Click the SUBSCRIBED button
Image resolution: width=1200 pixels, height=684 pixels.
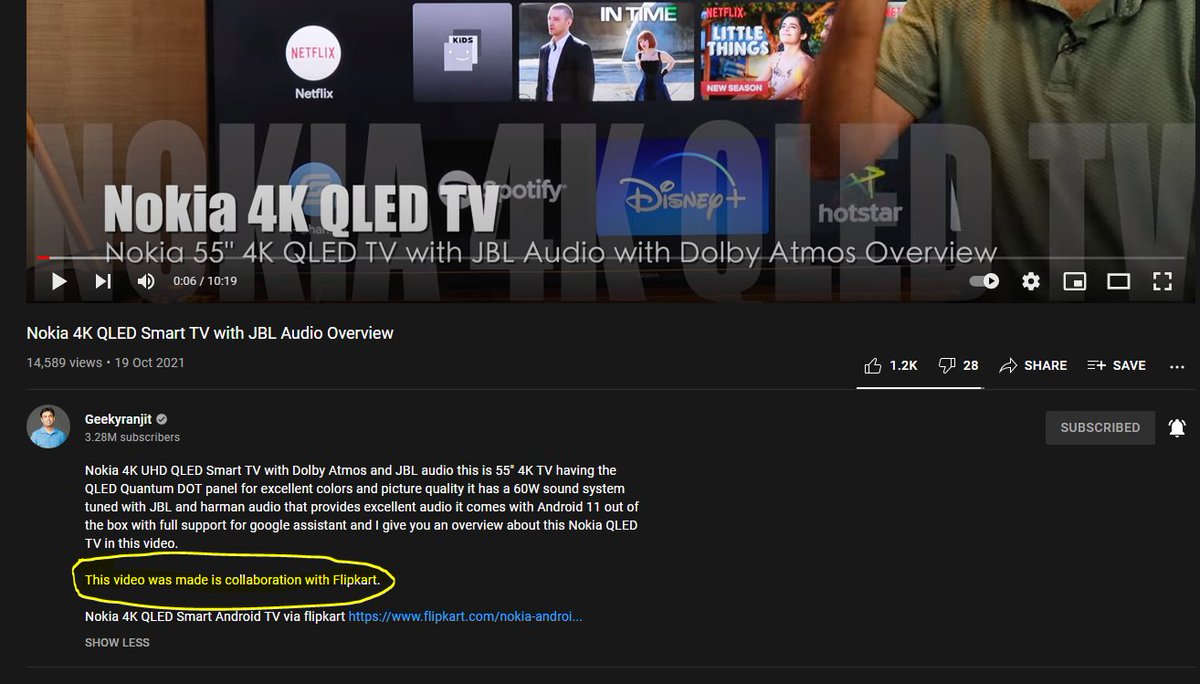click(x=1100, y=427)
